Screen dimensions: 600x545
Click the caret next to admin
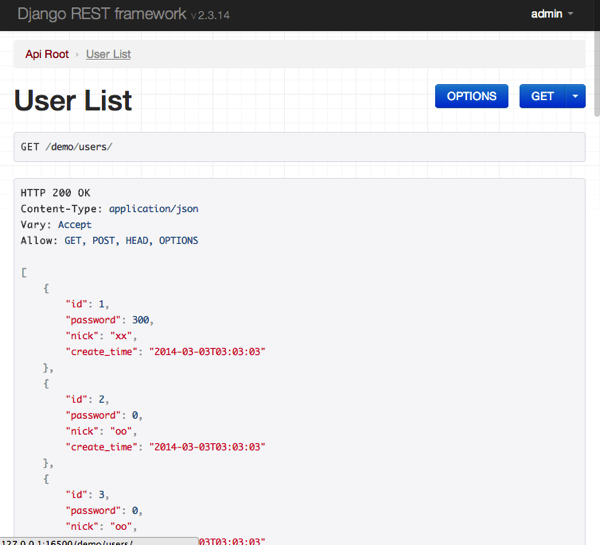(x=571, y=14)
